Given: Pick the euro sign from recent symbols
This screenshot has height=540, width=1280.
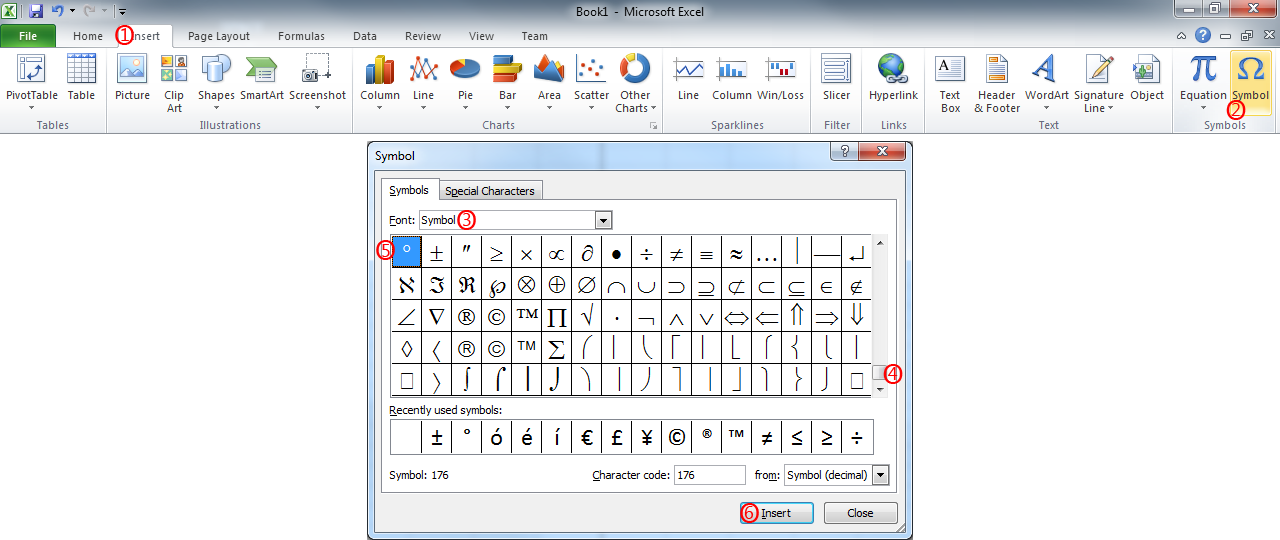Looking at the screenshot, I should coord(587,437).
